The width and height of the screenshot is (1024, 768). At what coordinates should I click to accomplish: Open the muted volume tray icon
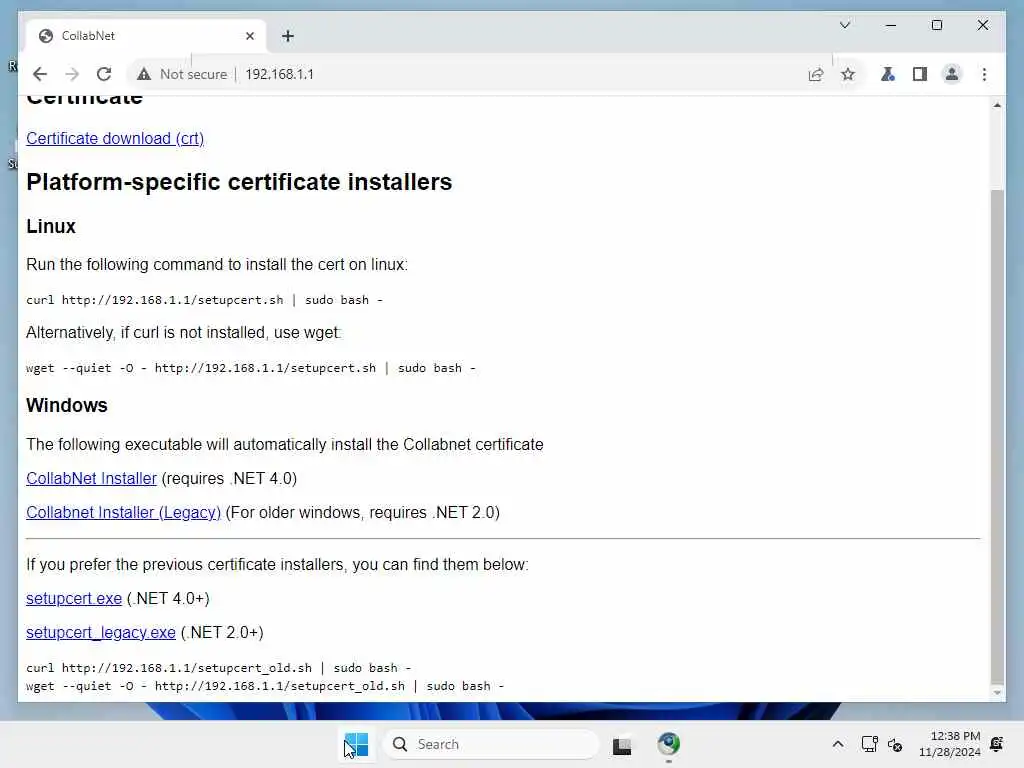pyautogui.click(x=895, y=744)
